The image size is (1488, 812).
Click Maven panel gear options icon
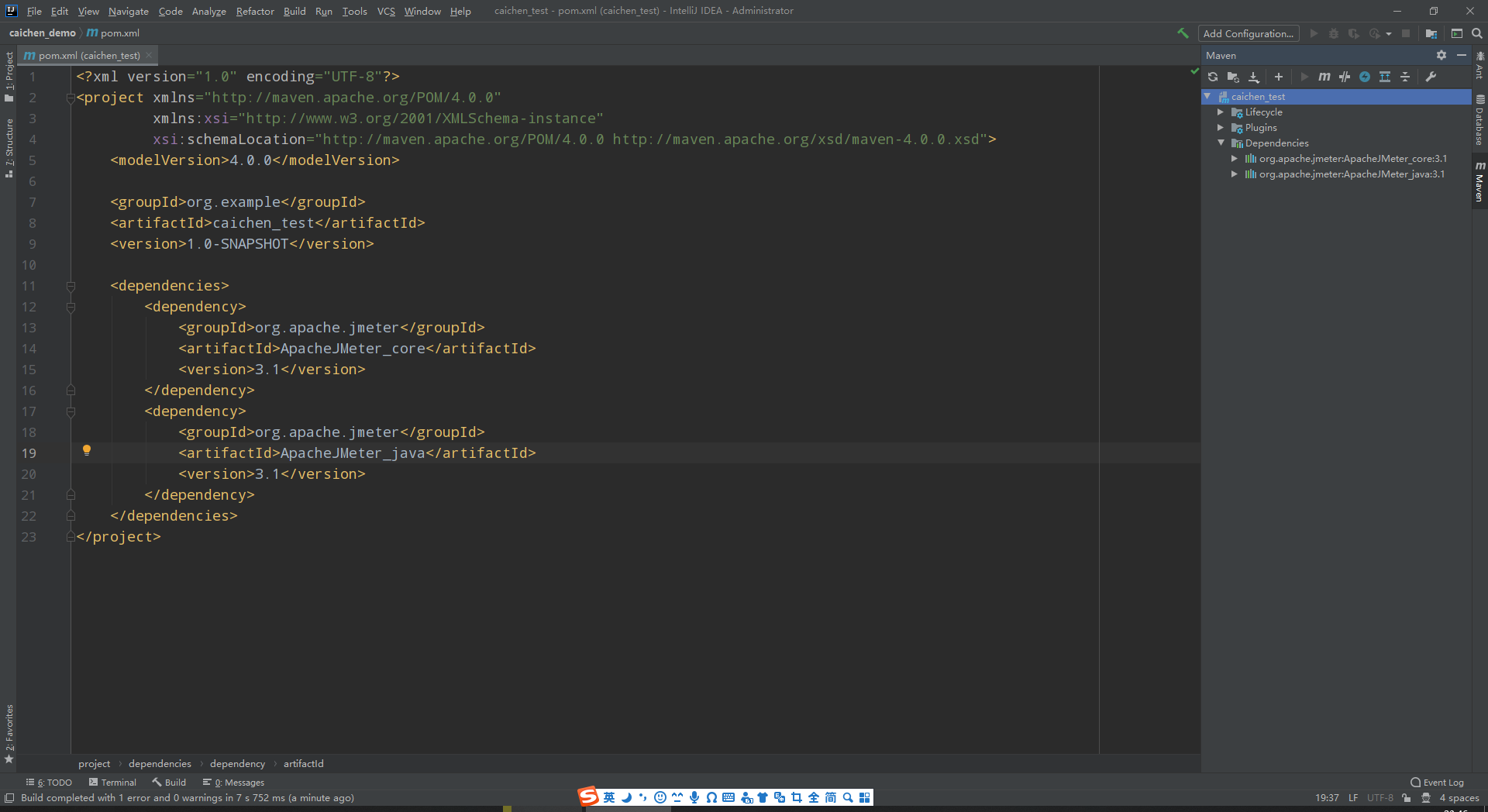1441,55
